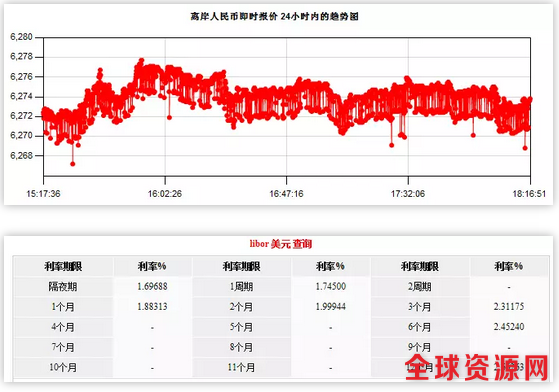559x392 pixels.
Task: Select the 1个月 cell
Action: [x=63, y=307]
